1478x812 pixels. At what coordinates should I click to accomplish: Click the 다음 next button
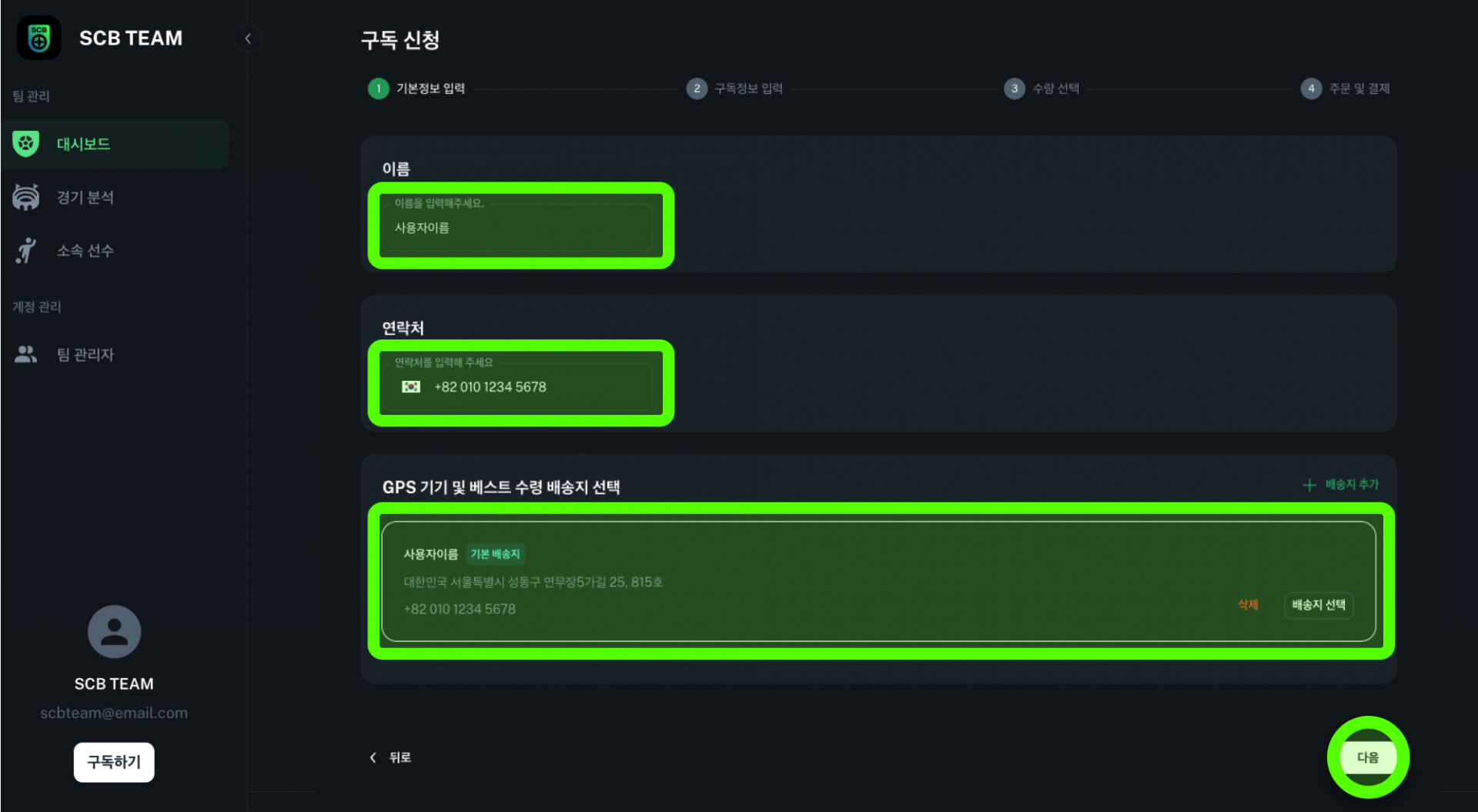click(1368, 757)
